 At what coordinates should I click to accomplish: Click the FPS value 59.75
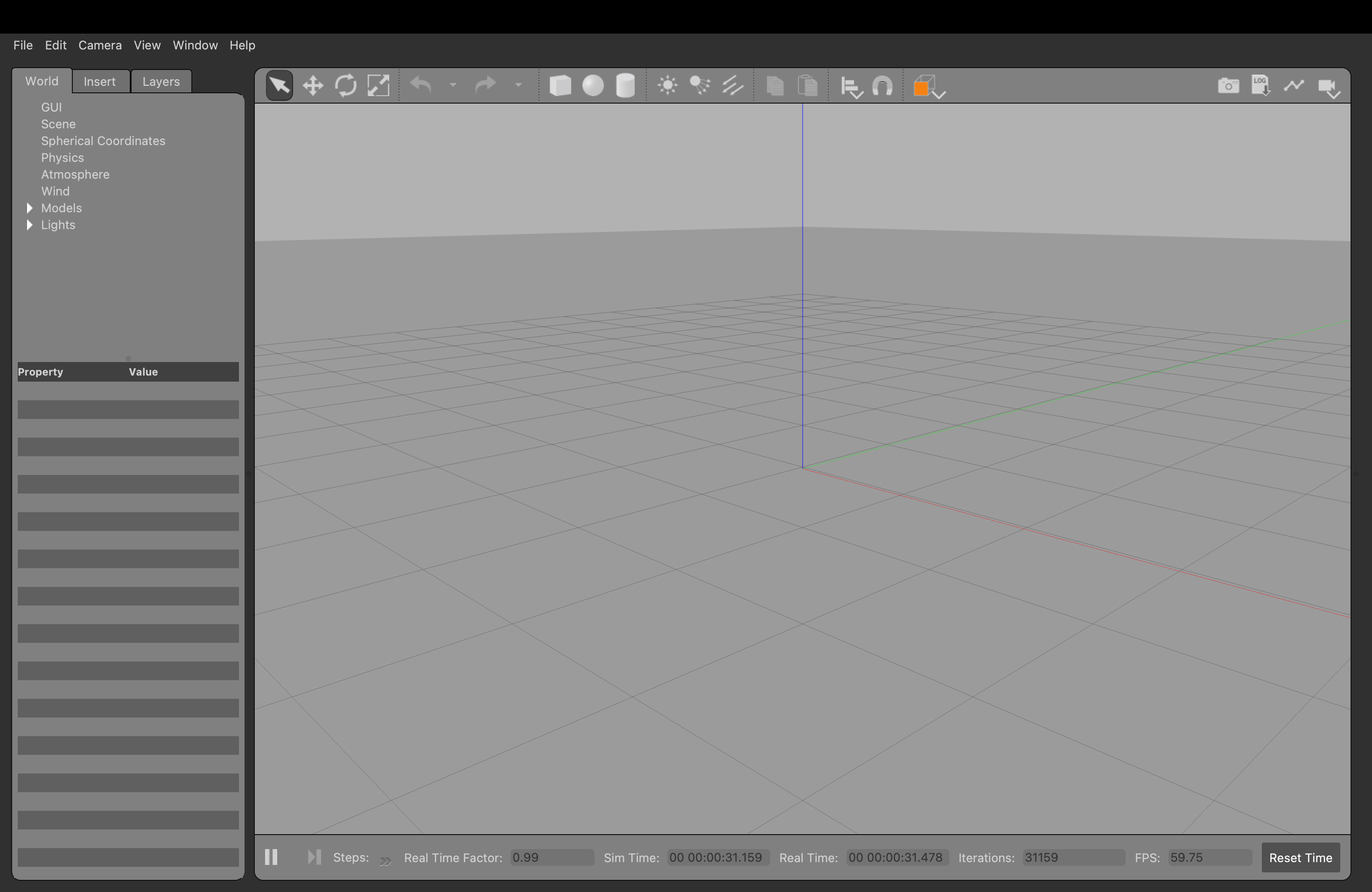(1210, 857)
